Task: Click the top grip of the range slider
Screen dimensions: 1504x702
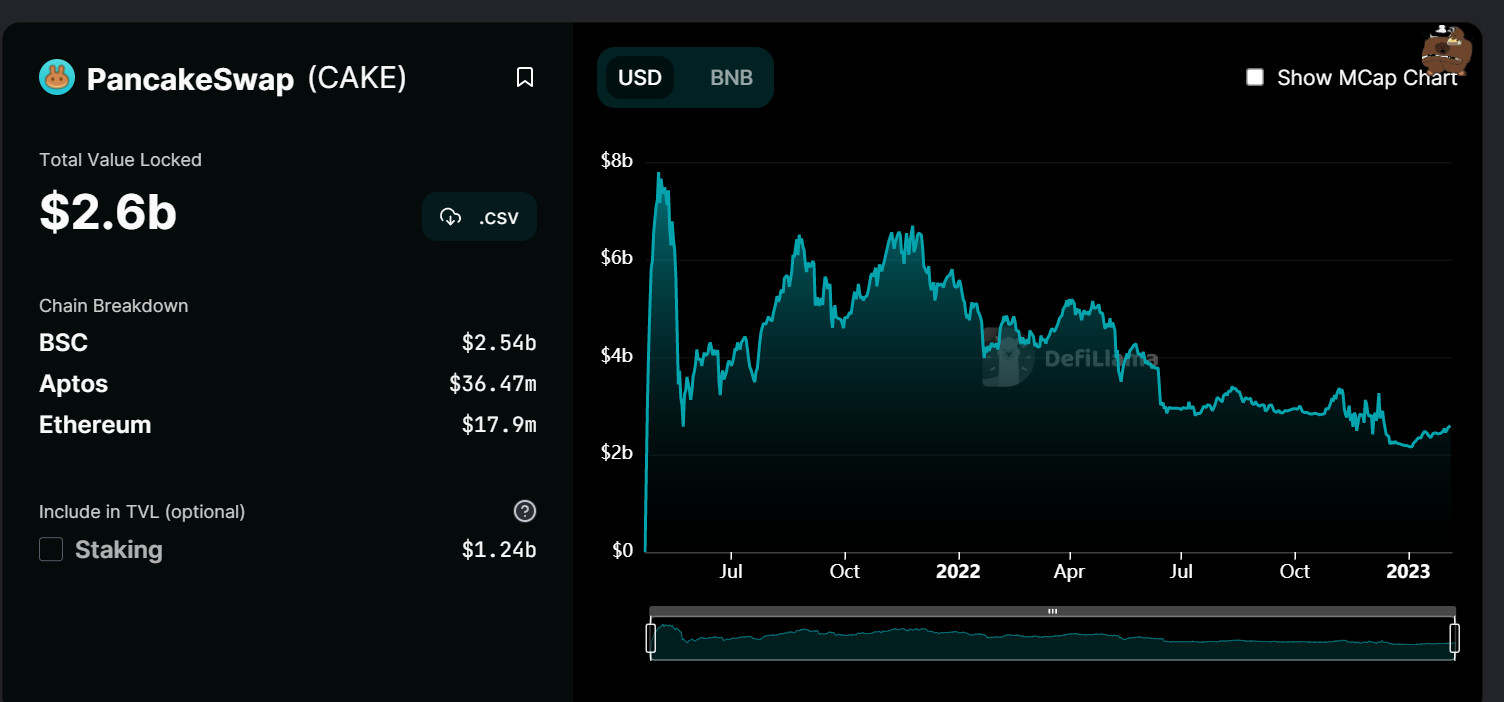Action: (1052, 611)
